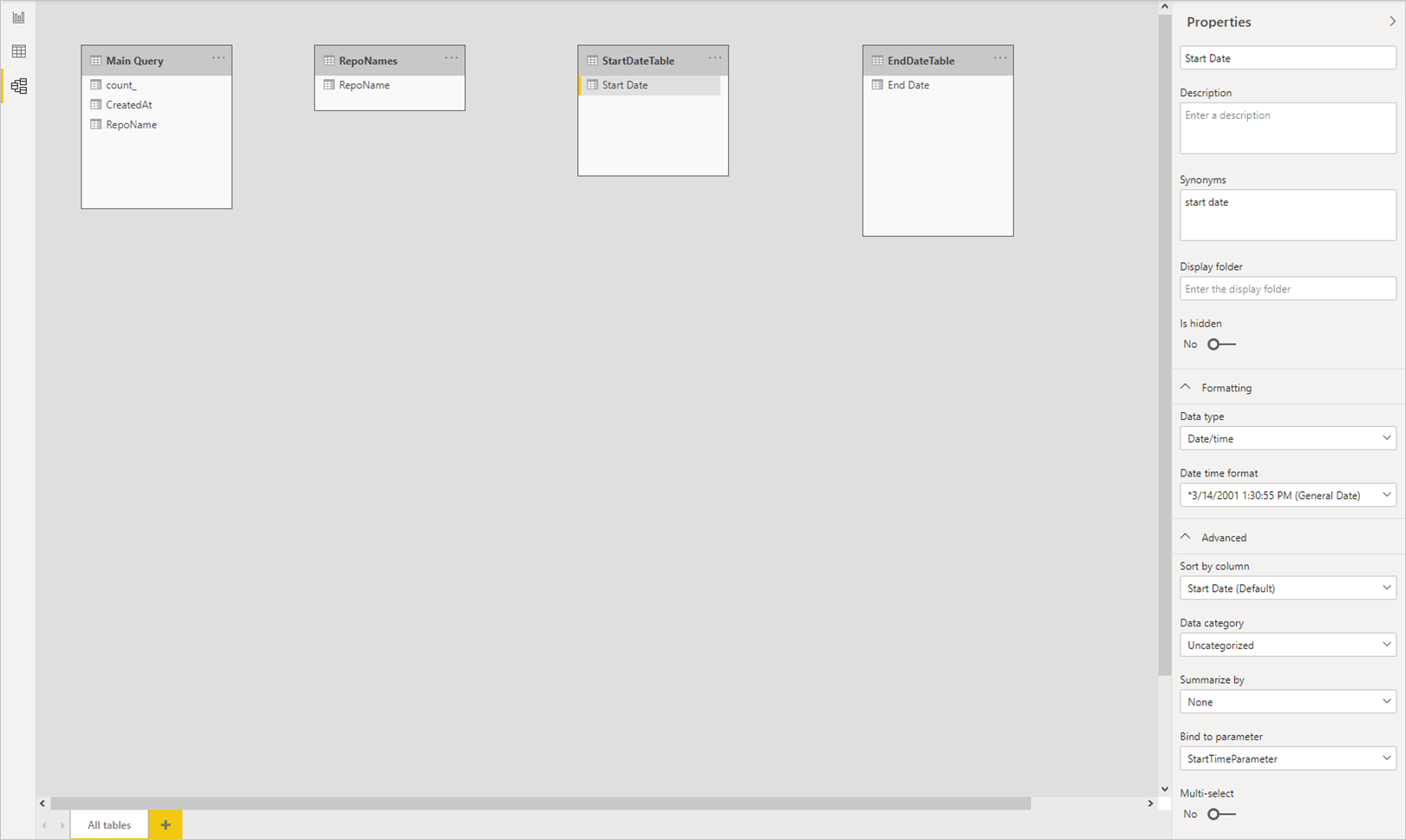1406x840 pixels.
Task: Go to next layout tab arrow
Action: tap(62, 825)
